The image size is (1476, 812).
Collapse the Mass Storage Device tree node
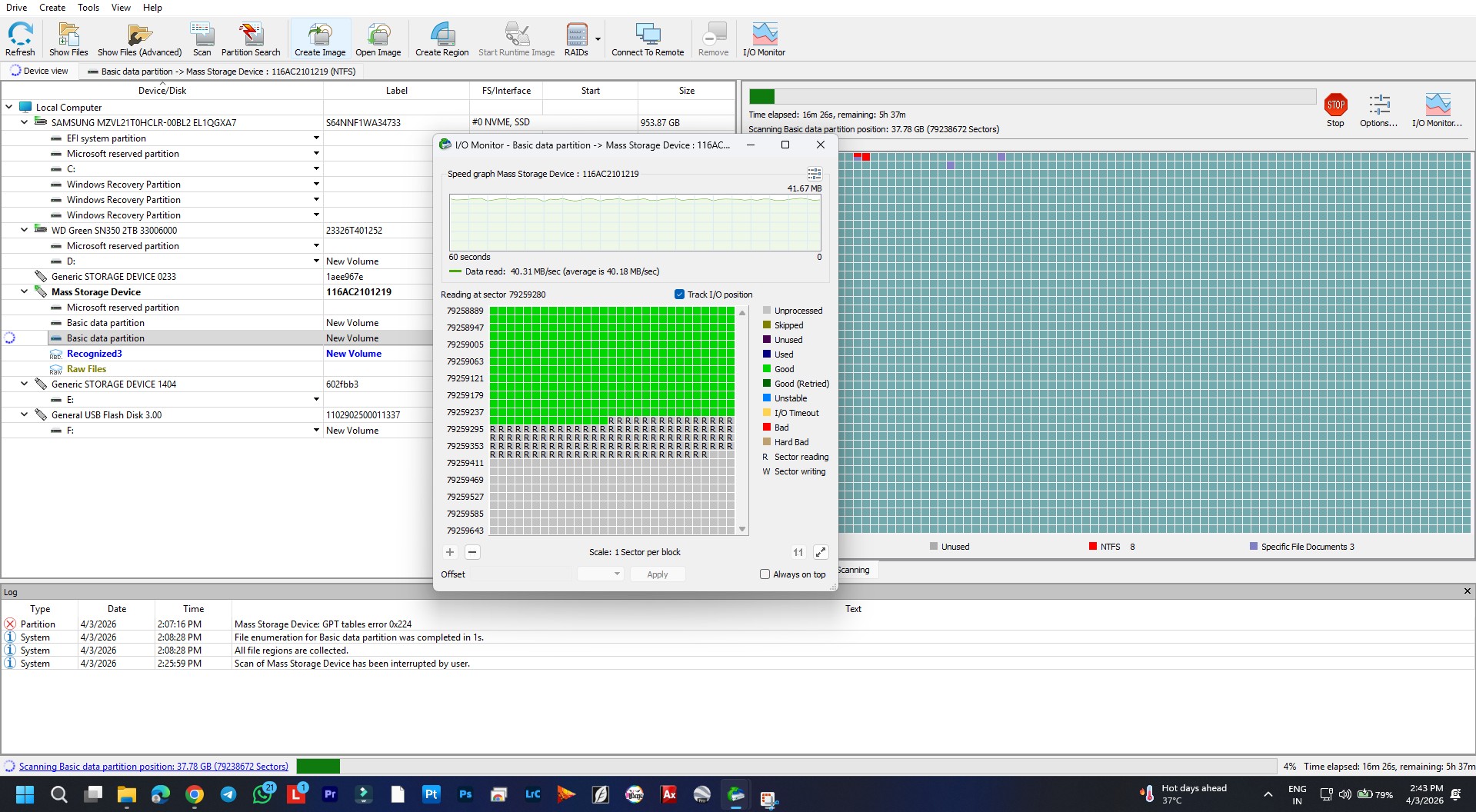point(25,292)
